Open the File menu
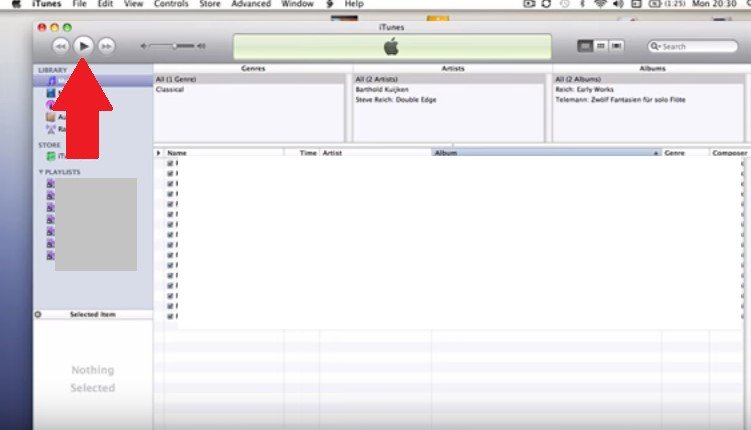Image resolution: width=751 pixels, height=430 pixels. (x=80, y=4)
